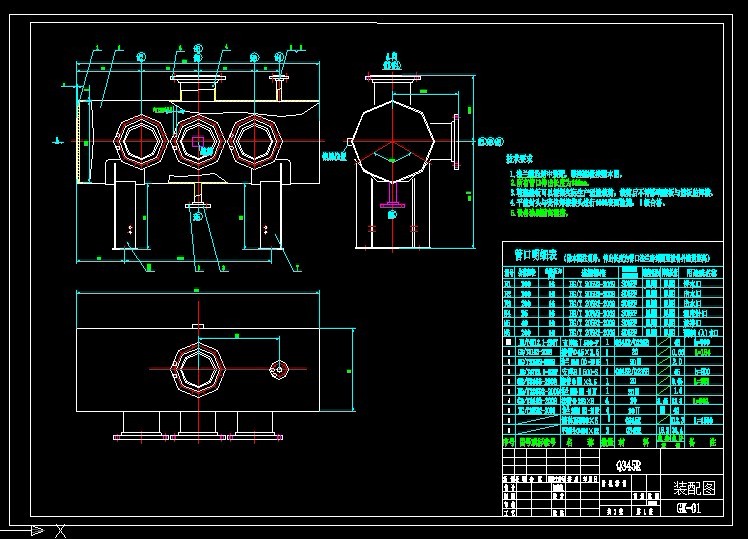The height and width of the screenshot is (539, 748).
Task: Select the side-view right-hand nozzle flange
Action: pos(456,141)
